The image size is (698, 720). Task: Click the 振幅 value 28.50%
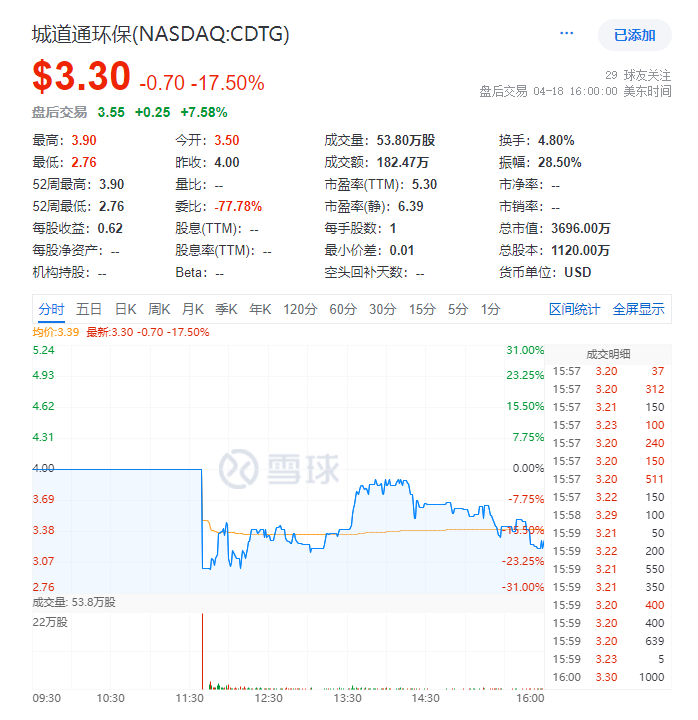559,162
